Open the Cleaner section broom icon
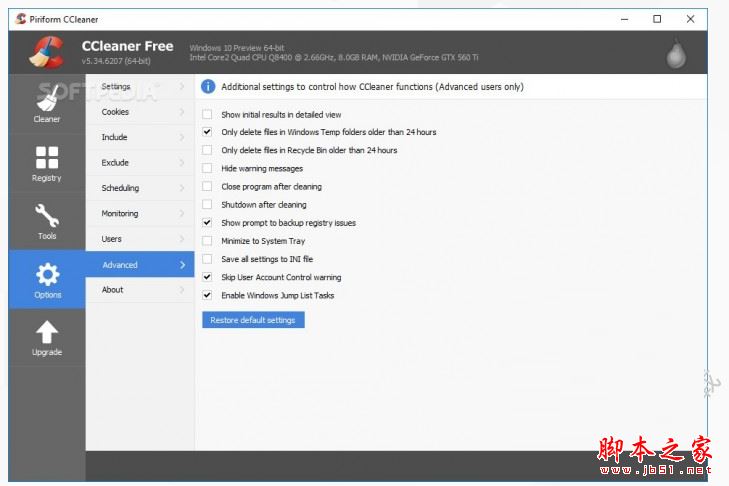 pos(47,98)
